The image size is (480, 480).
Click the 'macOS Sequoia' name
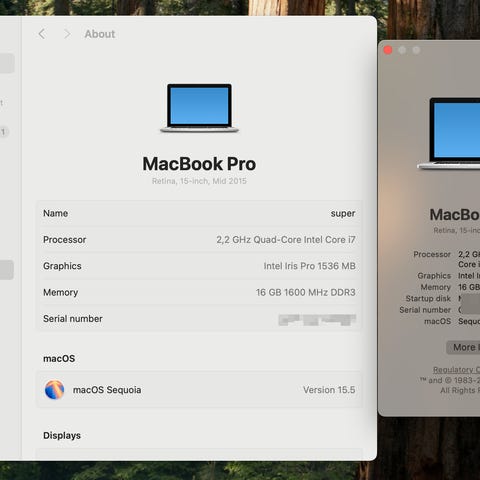107,390
